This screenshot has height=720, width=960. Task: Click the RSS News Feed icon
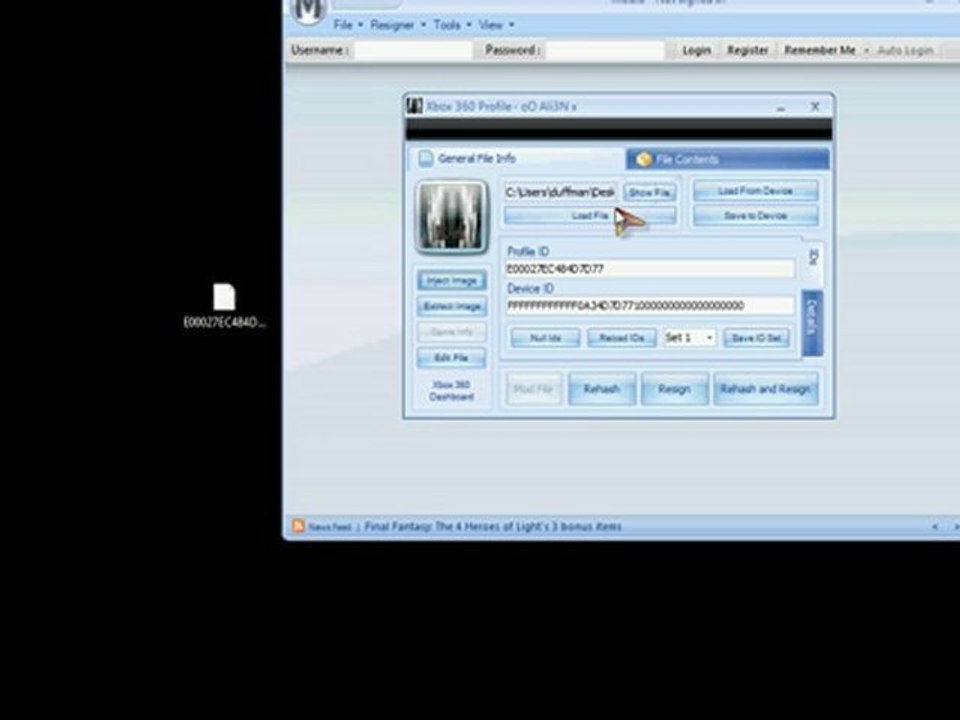click(x=298, y=526)
